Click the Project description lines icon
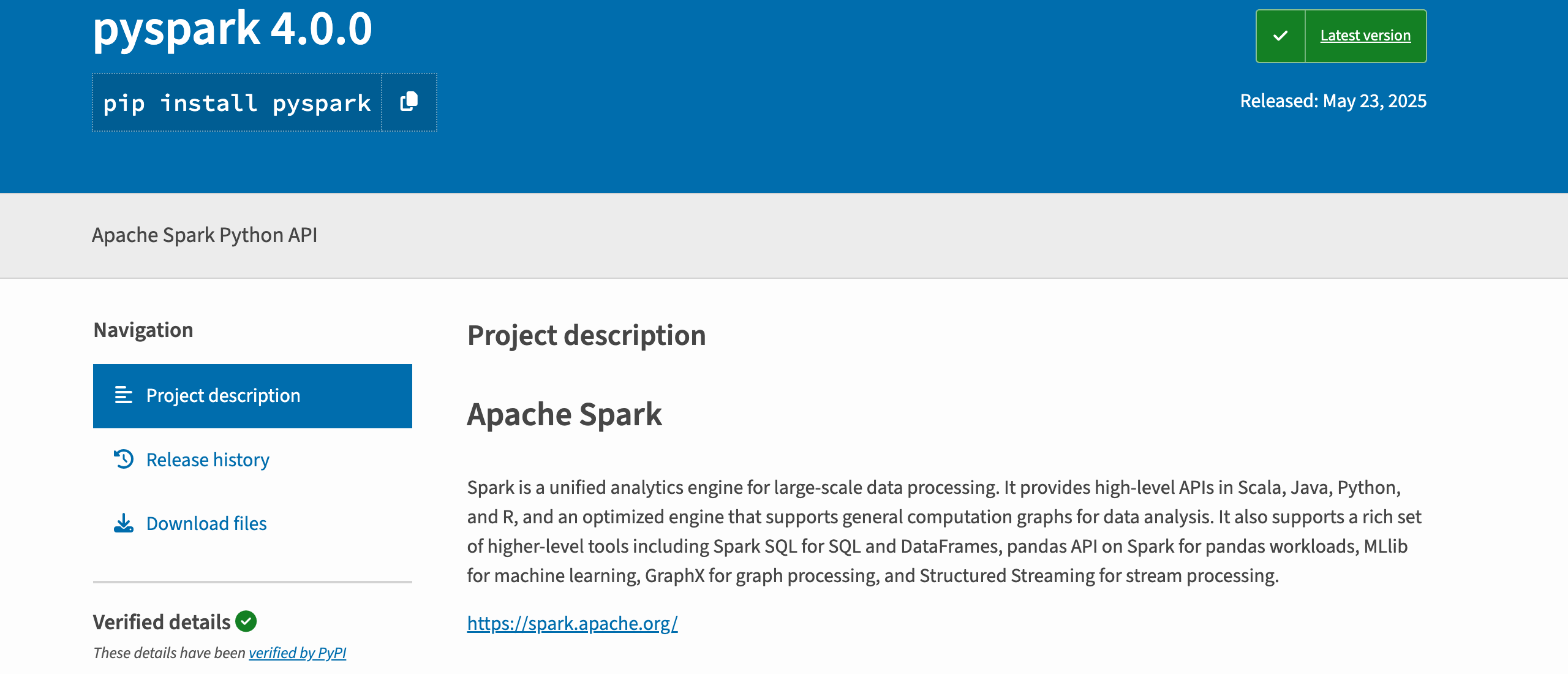This screenshot has width=1568, height=674. click(x=124, y=395)
